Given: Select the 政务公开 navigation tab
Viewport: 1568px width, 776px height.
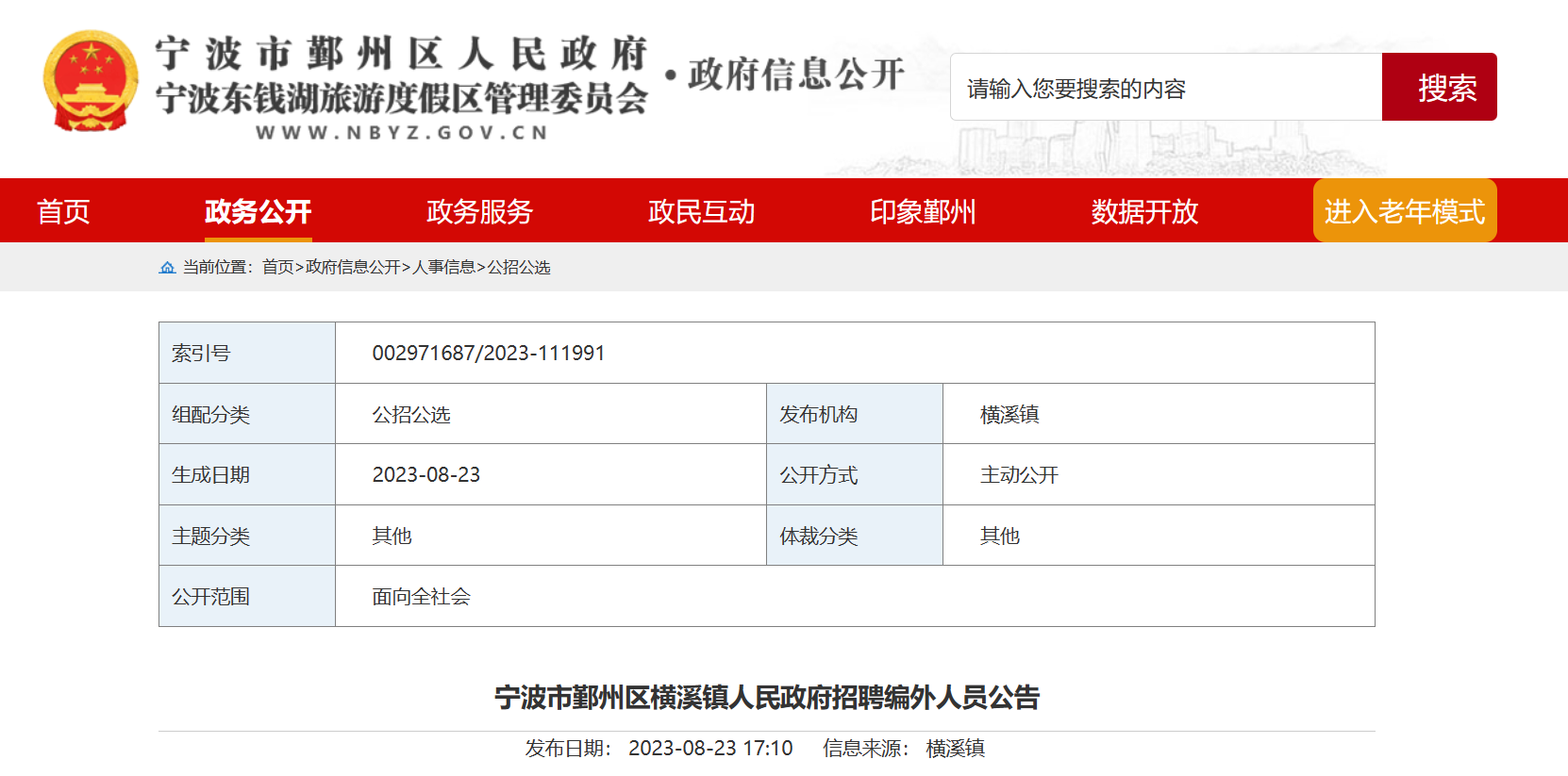Looking at the screenshot, I should 258,211.
